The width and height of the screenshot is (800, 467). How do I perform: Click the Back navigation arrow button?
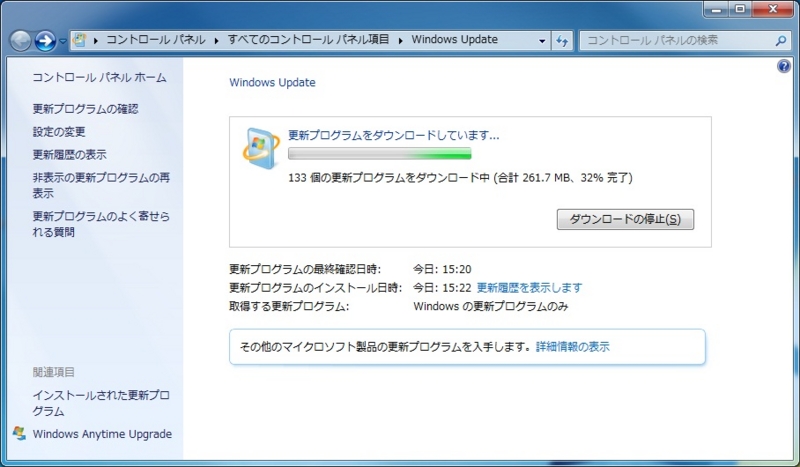(x=20, y=41)
